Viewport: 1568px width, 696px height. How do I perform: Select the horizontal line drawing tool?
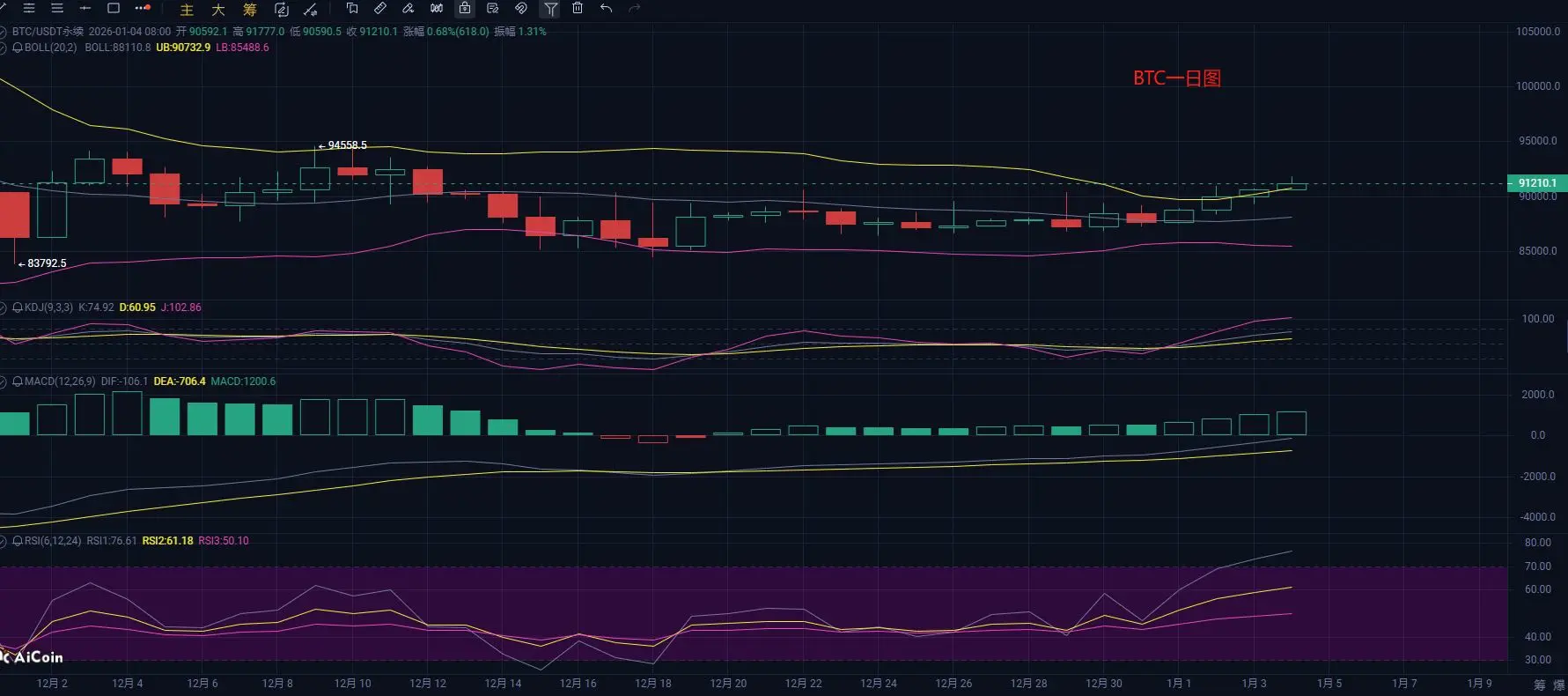(x=85, y=8)
